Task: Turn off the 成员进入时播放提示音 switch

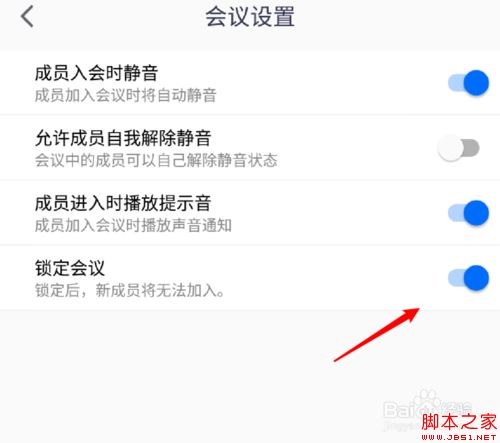Action: pyautogui.click(x=468, y=213)
